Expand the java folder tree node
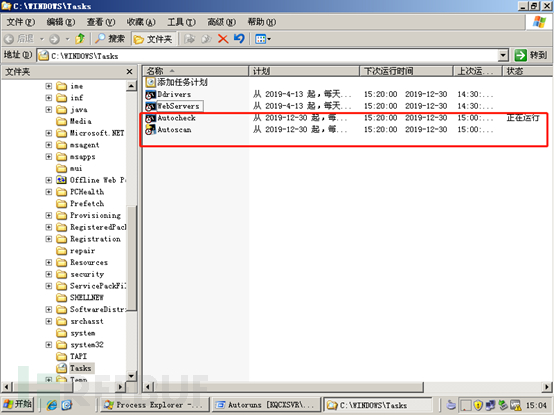The image size is (554, 415). pyautogui.click(x=49, y=109)
